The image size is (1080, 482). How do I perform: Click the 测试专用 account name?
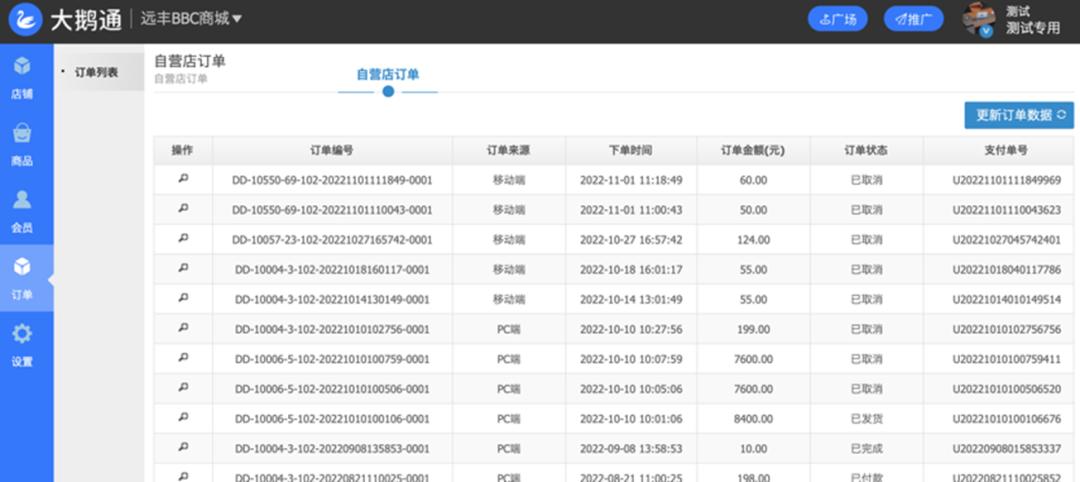(1032, 28)
